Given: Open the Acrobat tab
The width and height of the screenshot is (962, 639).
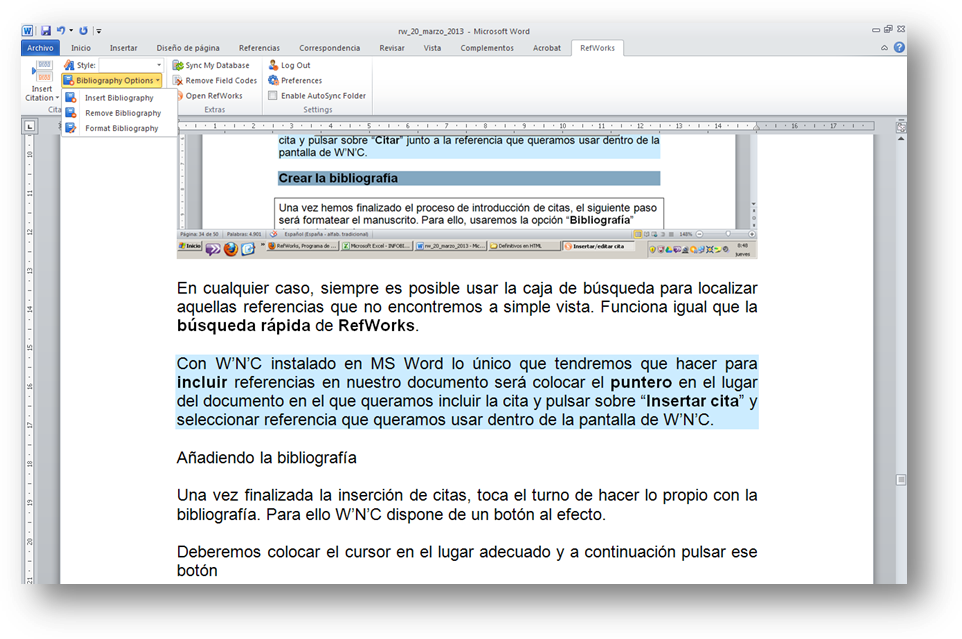Looking at the screenshot, I should pos(547,48).
